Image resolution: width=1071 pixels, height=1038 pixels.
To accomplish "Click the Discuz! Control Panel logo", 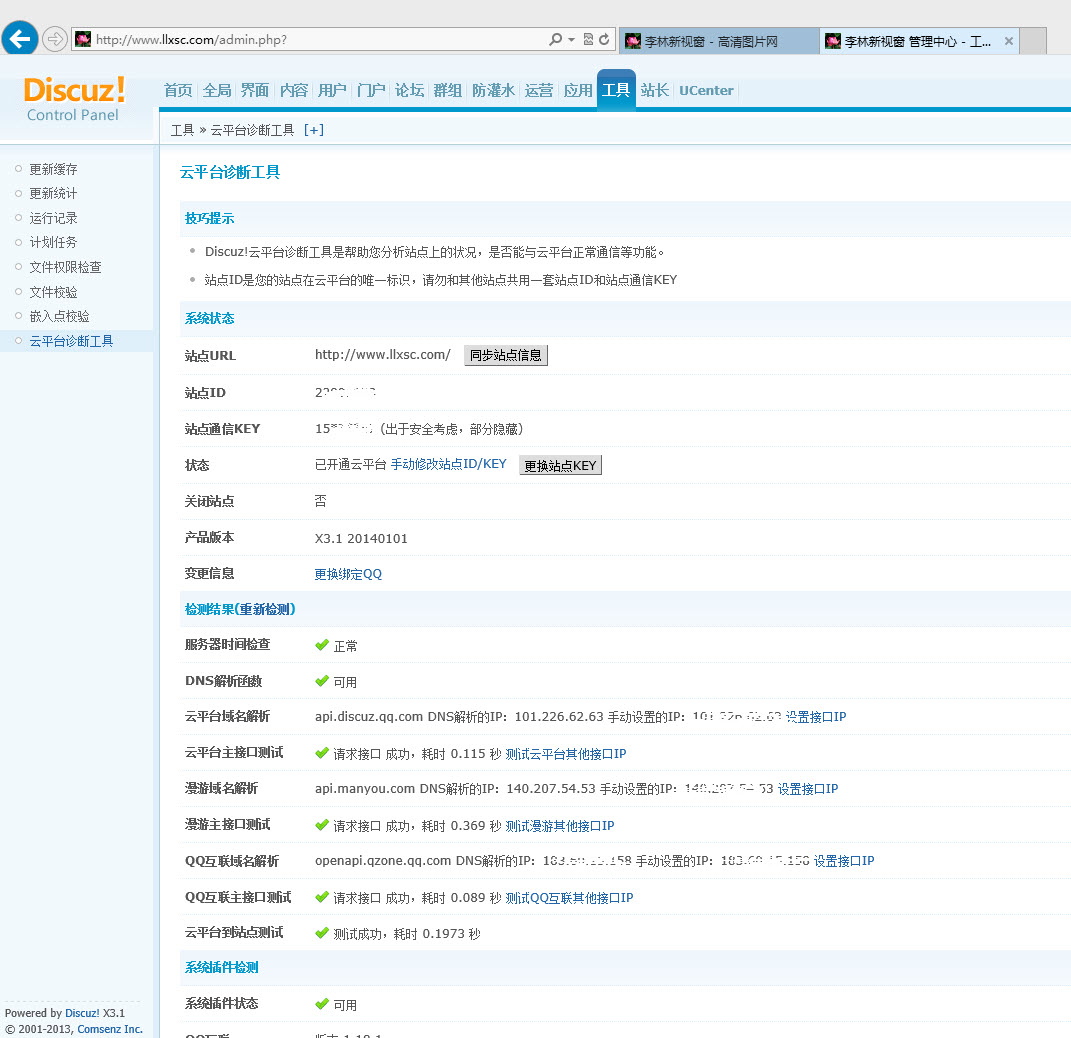I will pyautogui.click(x=74, y=98).
